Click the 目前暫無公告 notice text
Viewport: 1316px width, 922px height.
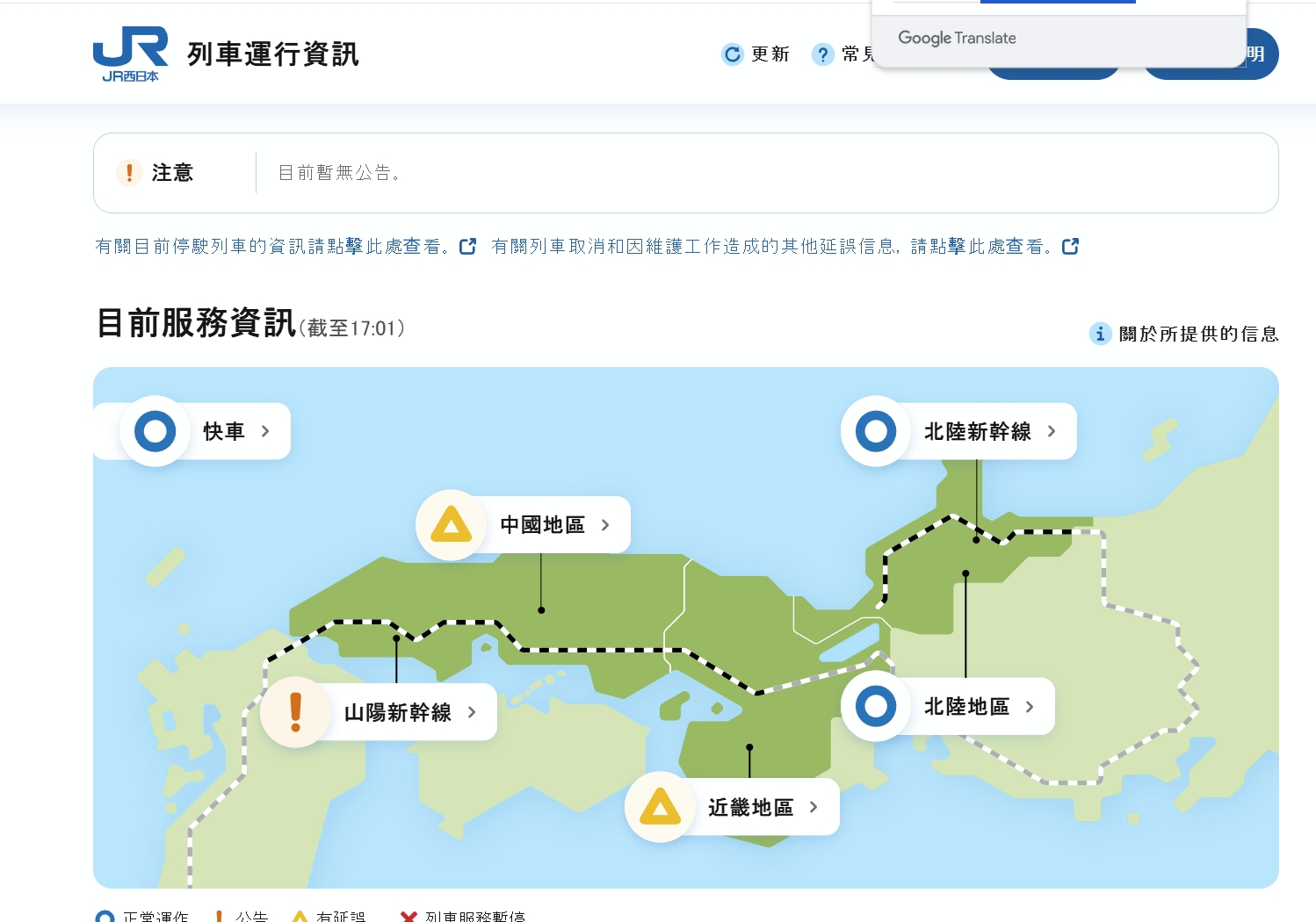coord(340,173)
